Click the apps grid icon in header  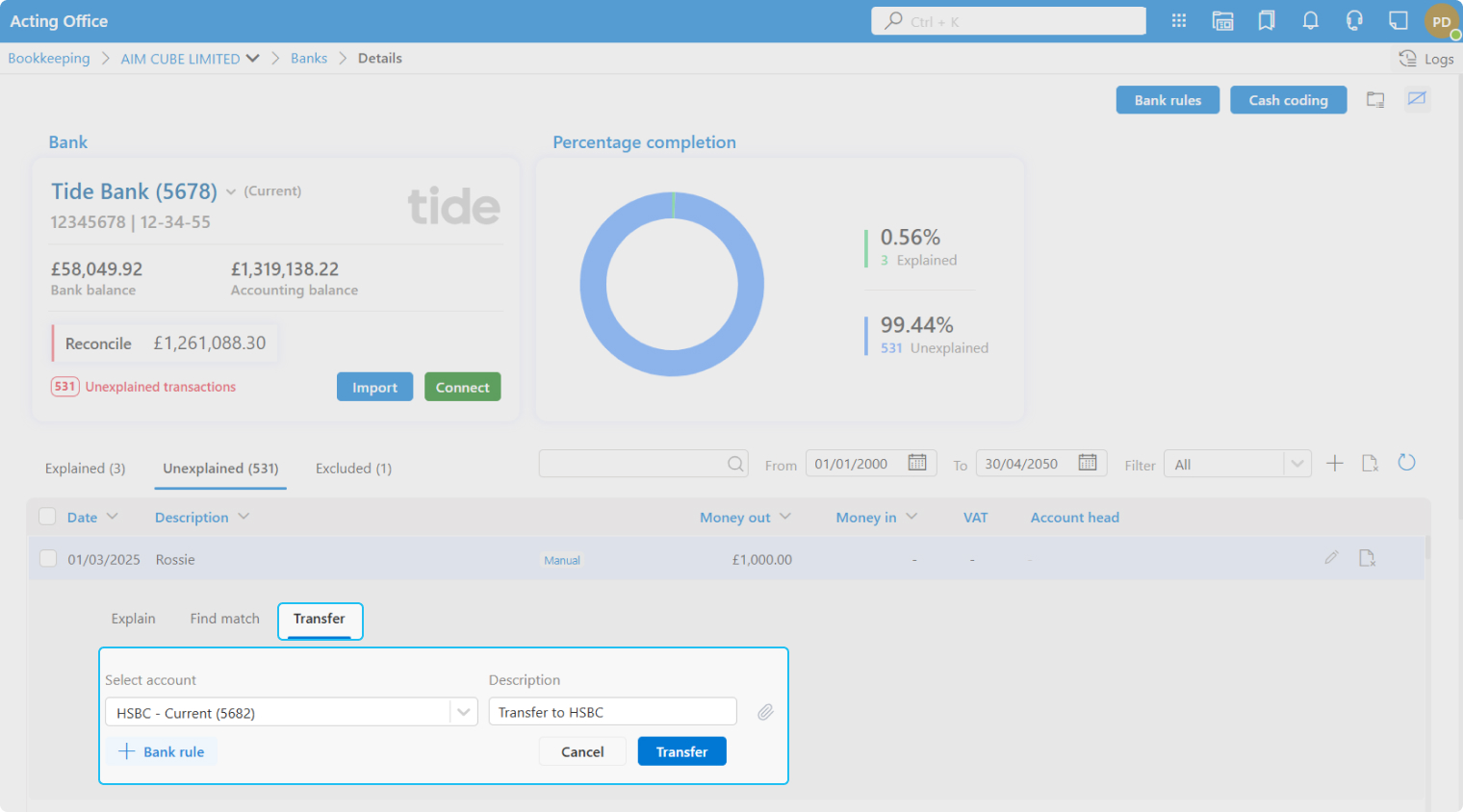tap(1178, 21)
